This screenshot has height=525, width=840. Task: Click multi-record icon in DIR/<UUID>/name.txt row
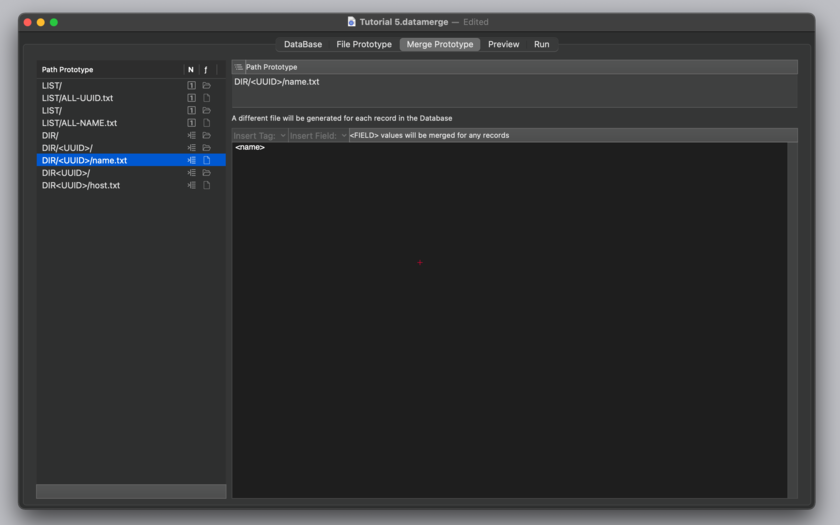[191, 160]
